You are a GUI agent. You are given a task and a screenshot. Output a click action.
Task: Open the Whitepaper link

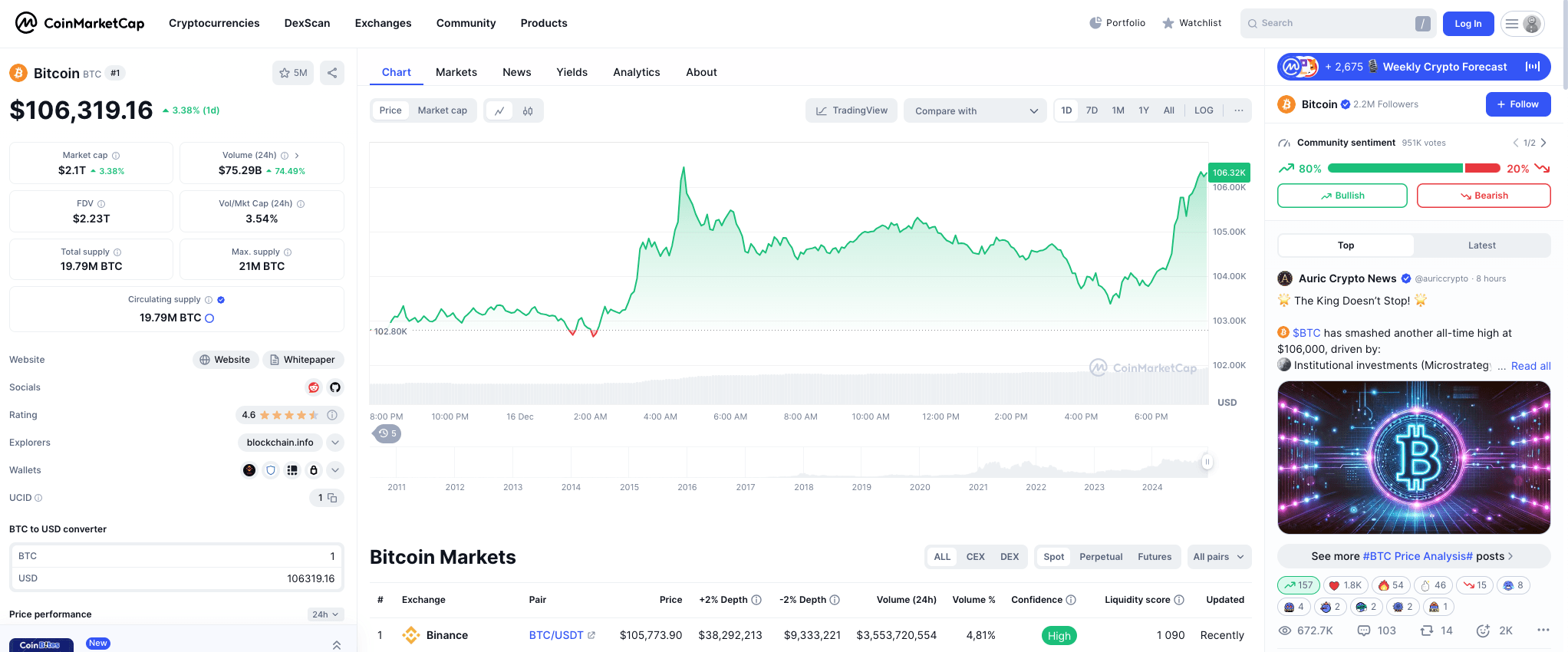coord(303,360)
